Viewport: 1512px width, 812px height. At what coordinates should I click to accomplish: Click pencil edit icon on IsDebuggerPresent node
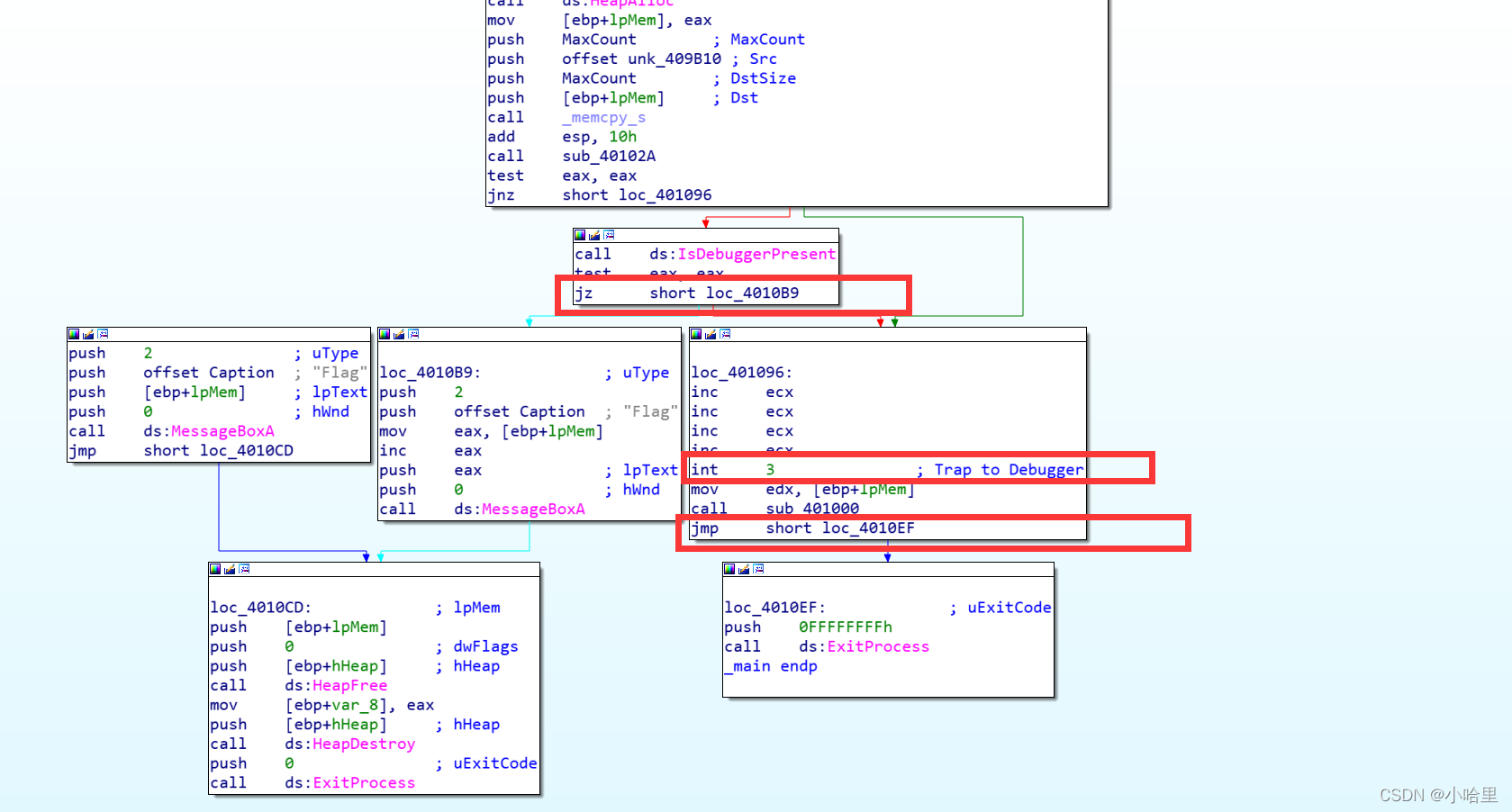[x=594, y=235]
